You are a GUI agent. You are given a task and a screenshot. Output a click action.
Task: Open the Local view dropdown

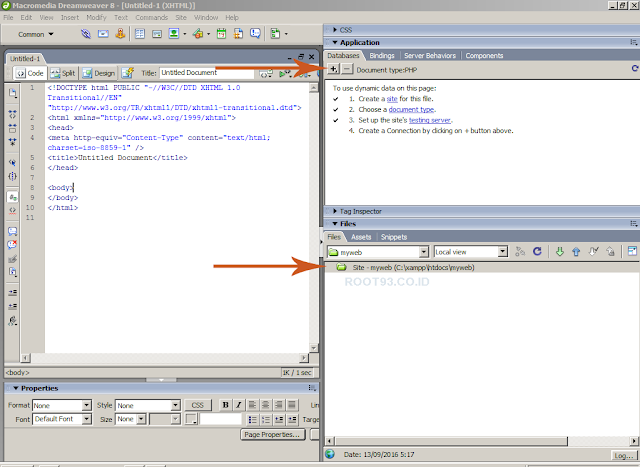coord(503,252)
